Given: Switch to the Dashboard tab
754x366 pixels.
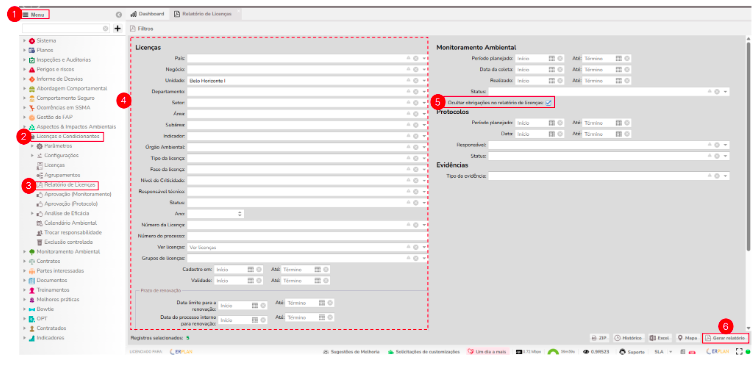Looking at the screenshot, I should pyautogui.click(x=148, y=14).
